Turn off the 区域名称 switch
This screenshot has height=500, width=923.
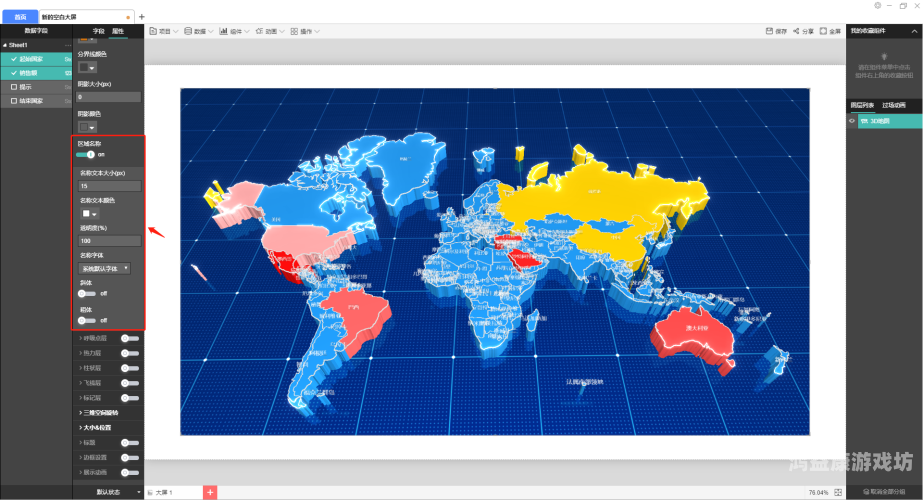click(x=85, y=154)
